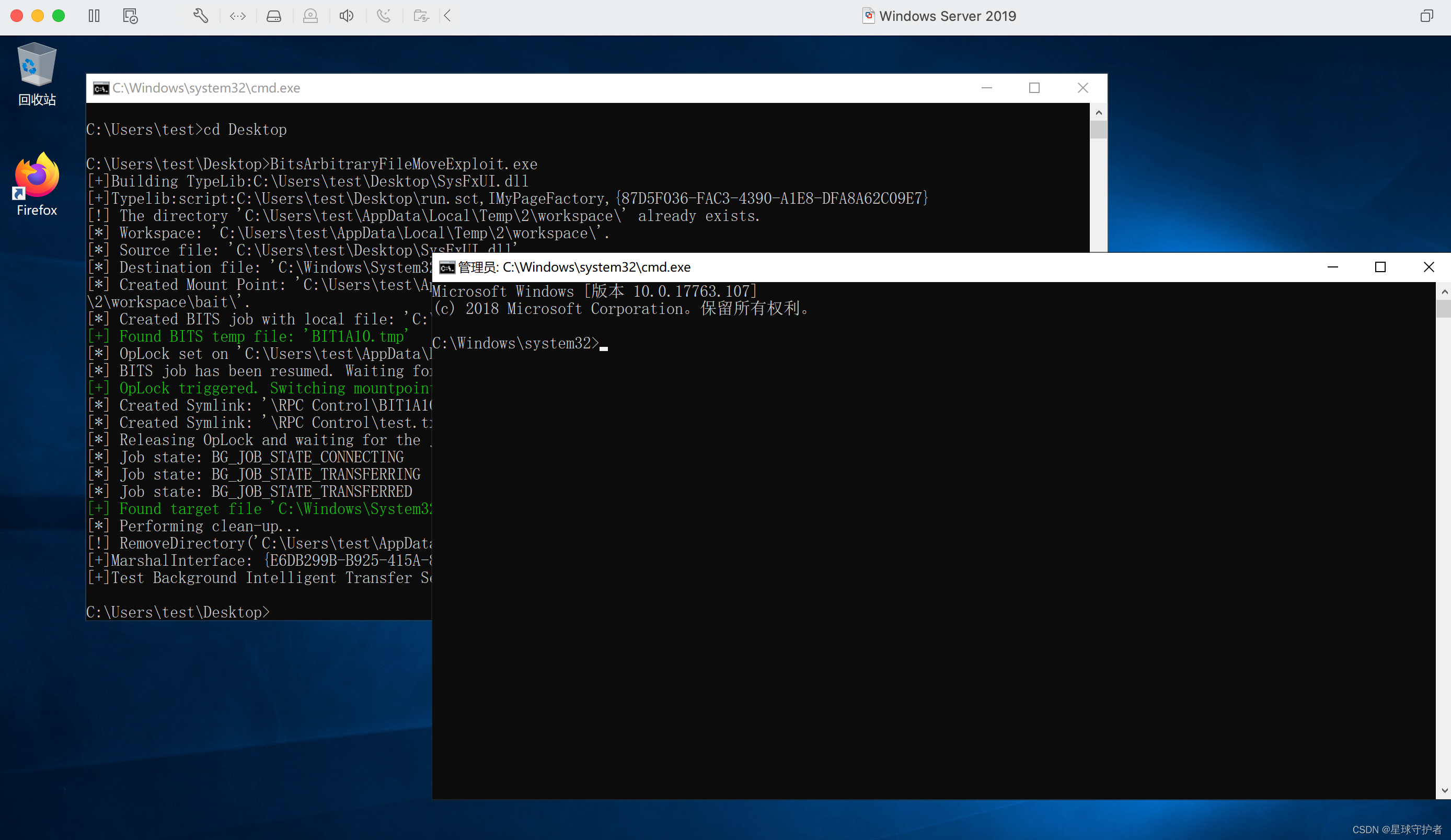This screenshot has height=840, width=1451.
Task: Click the Windows Server 2019 document icon
Action: 868,16
